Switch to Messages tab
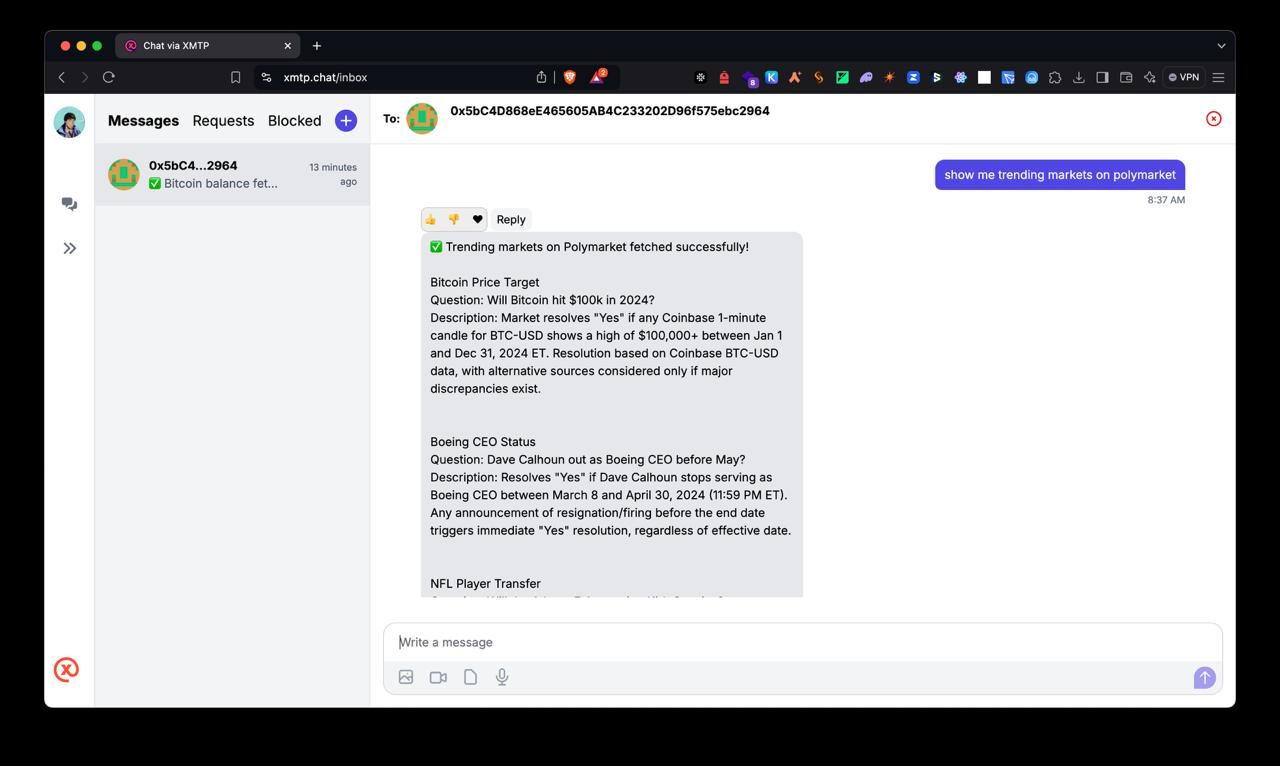 click(x=143, y=120)
